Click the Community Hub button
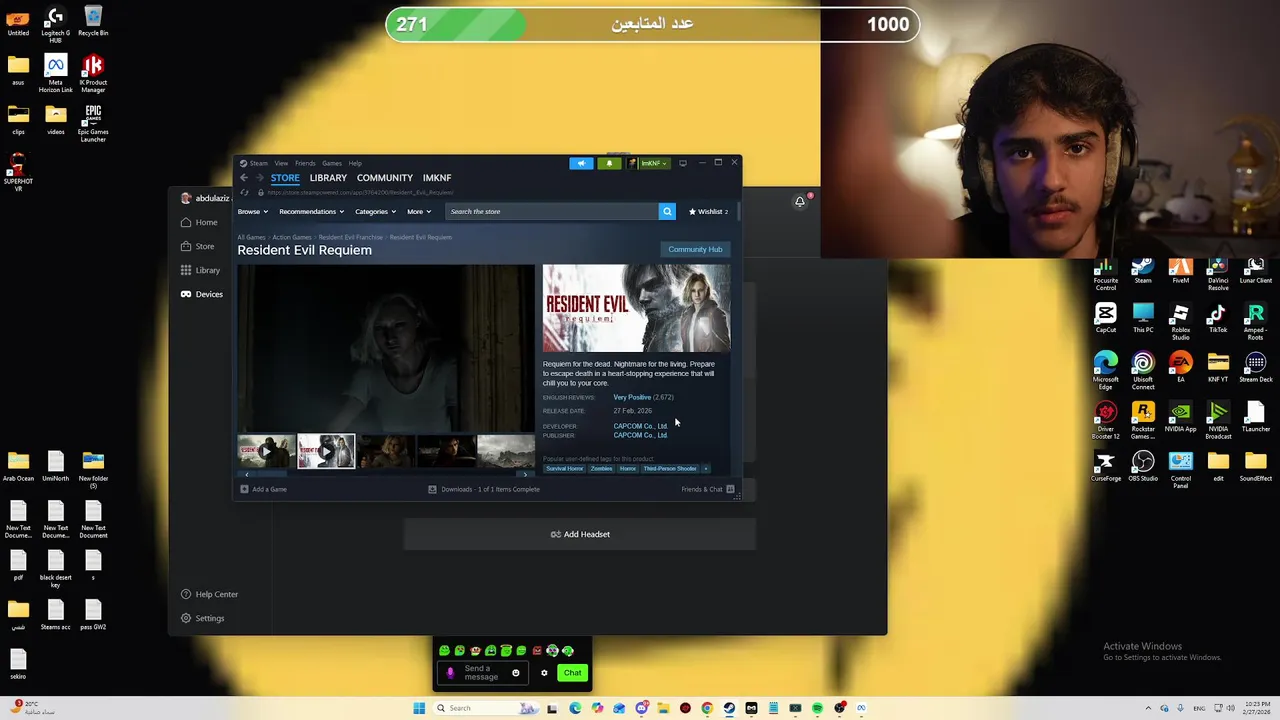 695,249
